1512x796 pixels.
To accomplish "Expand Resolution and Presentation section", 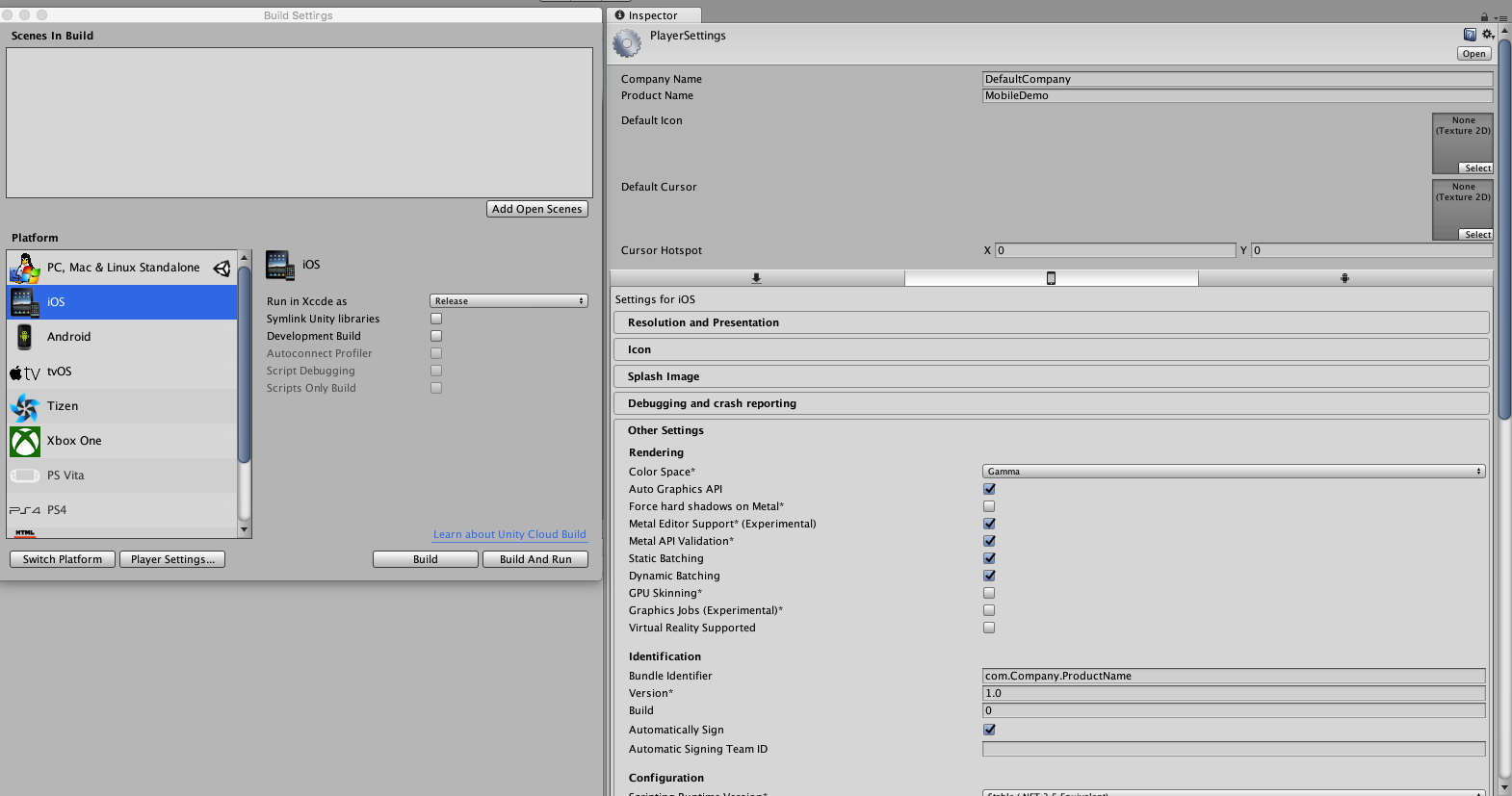I will coord(1051,322).
